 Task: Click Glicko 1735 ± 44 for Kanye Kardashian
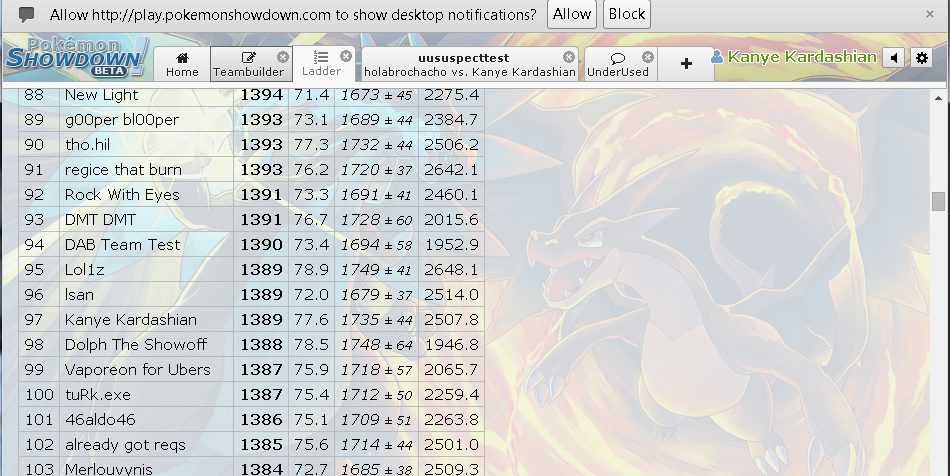point(376,320)
